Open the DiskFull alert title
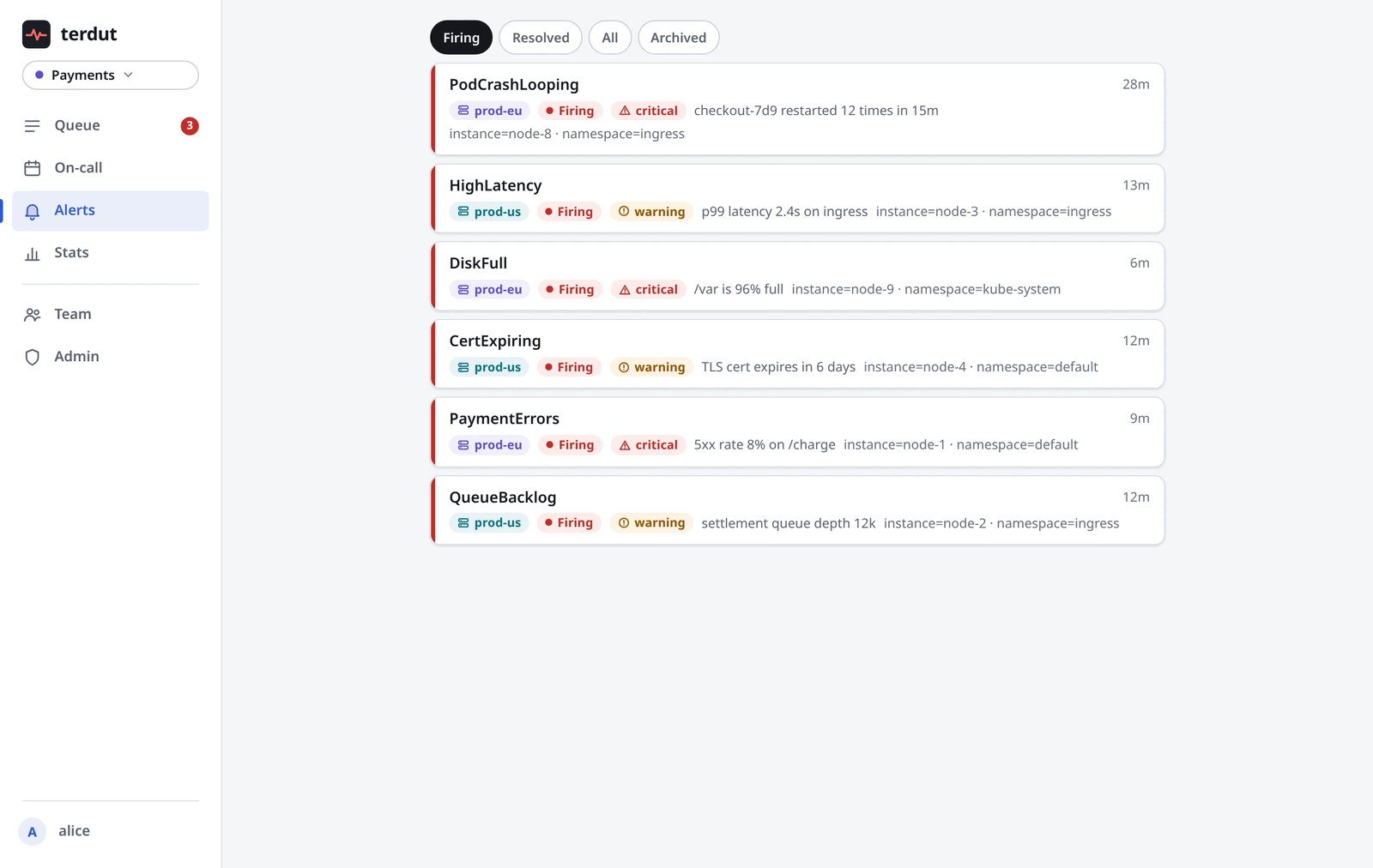The height and width of the screenshot is (868, 1373). (x=478, y=263)
